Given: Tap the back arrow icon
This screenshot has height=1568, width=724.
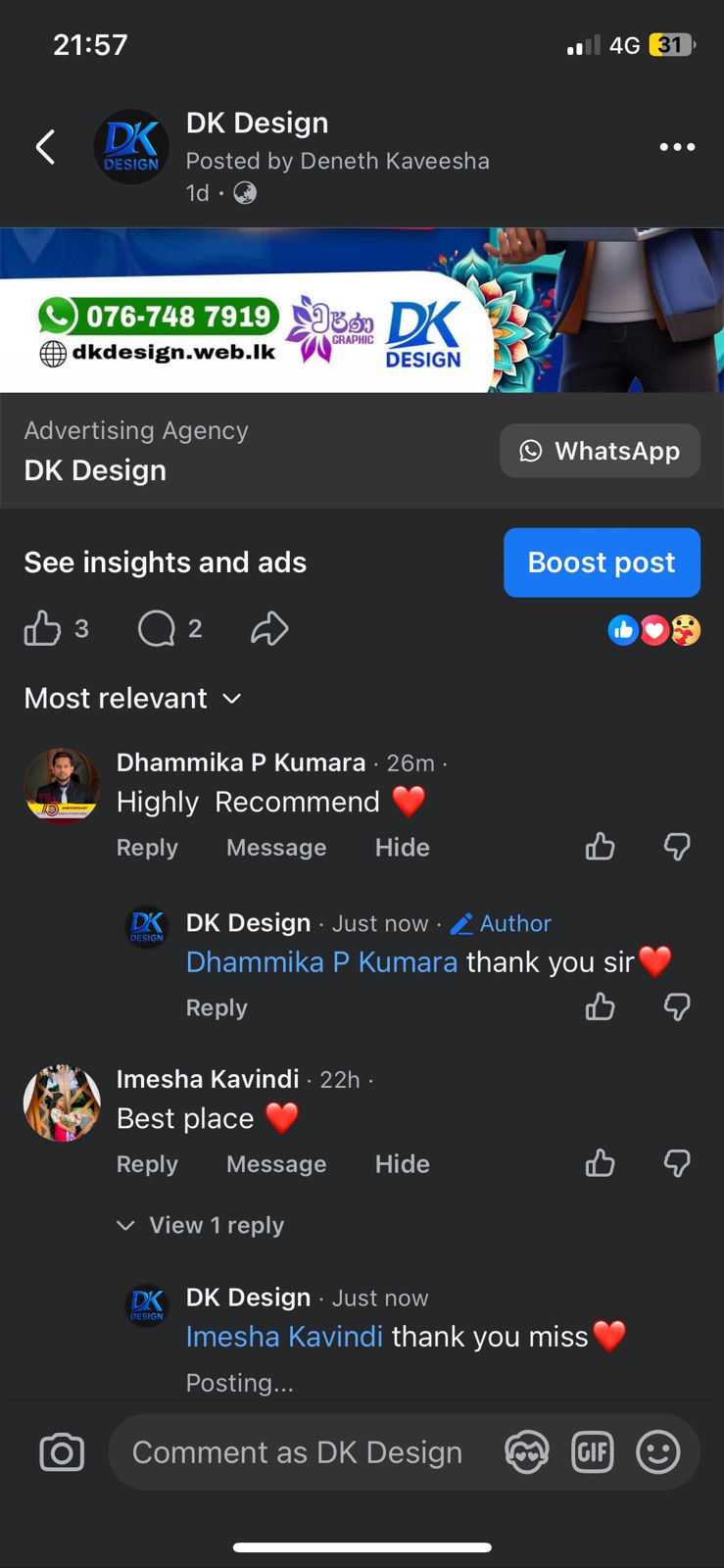Looking at the screenshot, I should tap(45, 147).
